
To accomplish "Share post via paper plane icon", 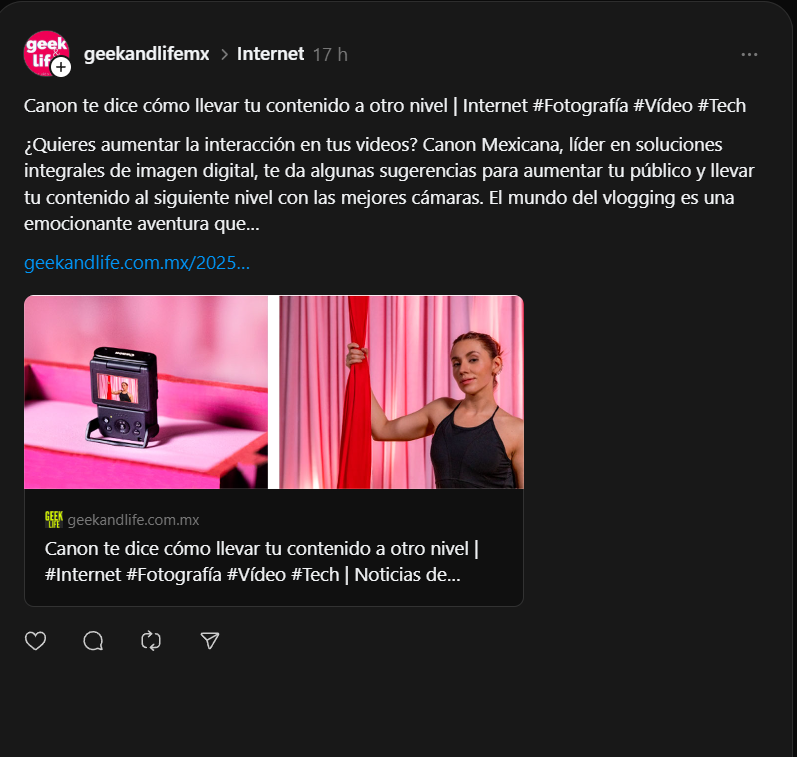I will (x=209, y=641).
